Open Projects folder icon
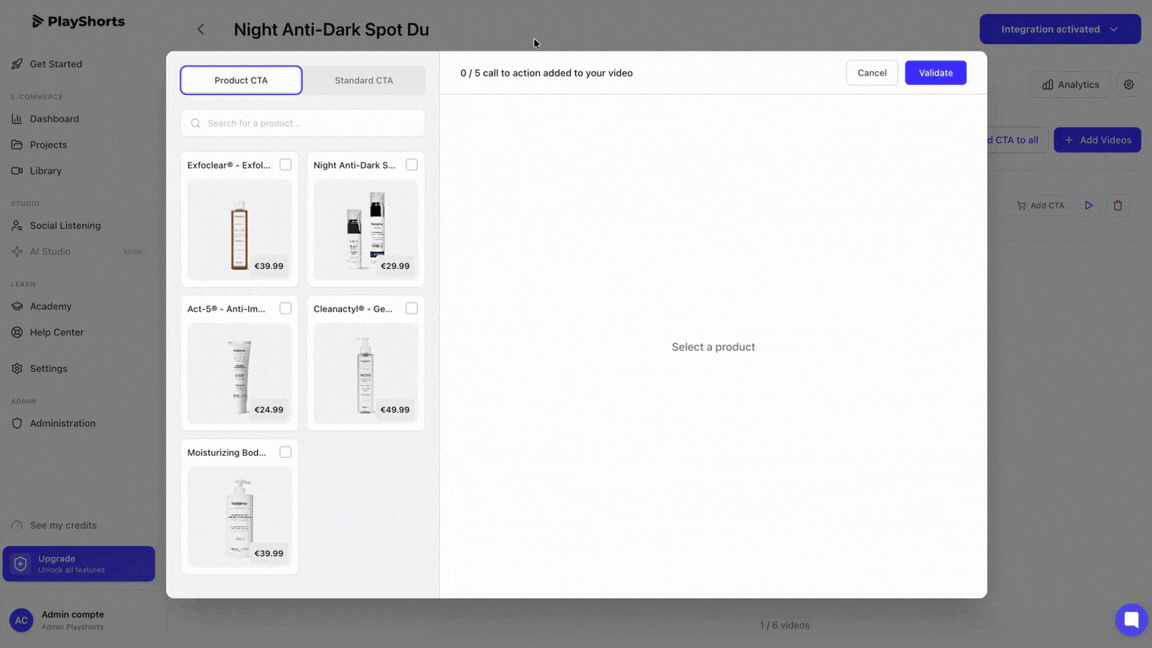Viewport: 1152px width, 648px height. [17, 145]
